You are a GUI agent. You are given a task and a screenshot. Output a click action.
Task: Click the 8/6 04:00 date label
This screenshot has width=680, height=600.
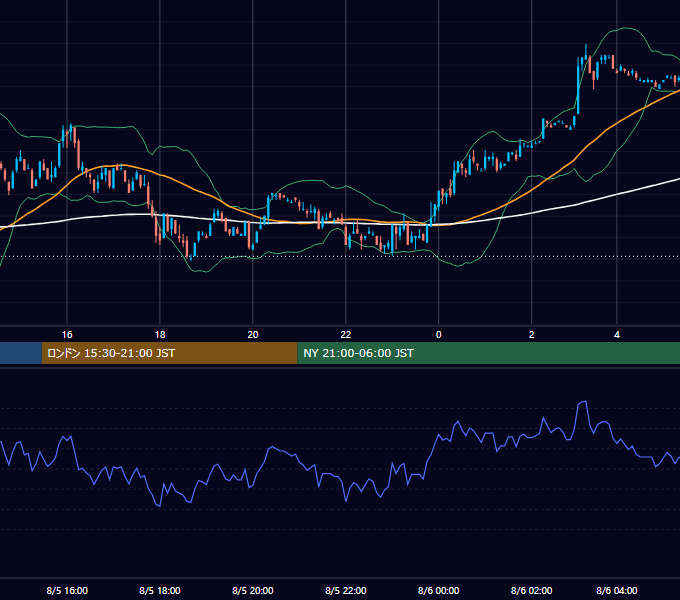coord(617,590)
